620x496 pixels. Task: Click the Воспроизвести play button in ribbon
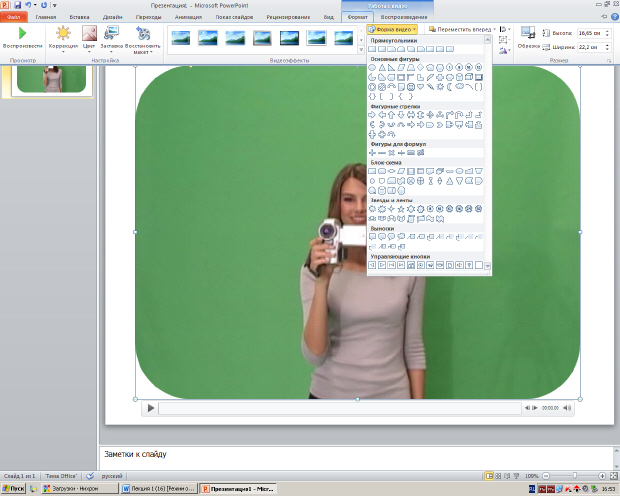coord(22,38)
